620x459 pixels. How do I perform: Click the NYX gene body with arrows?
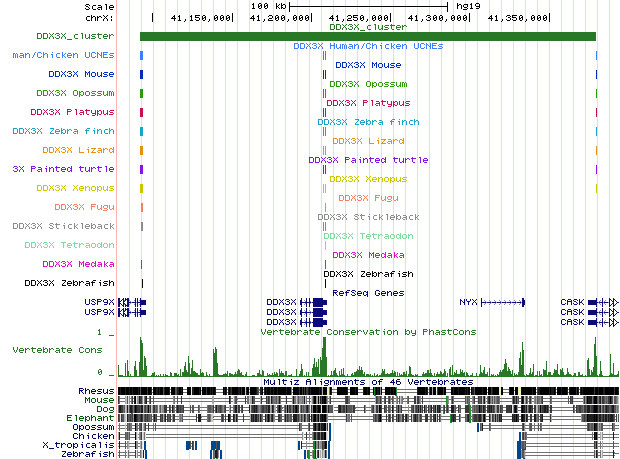(x=503, y=301)
